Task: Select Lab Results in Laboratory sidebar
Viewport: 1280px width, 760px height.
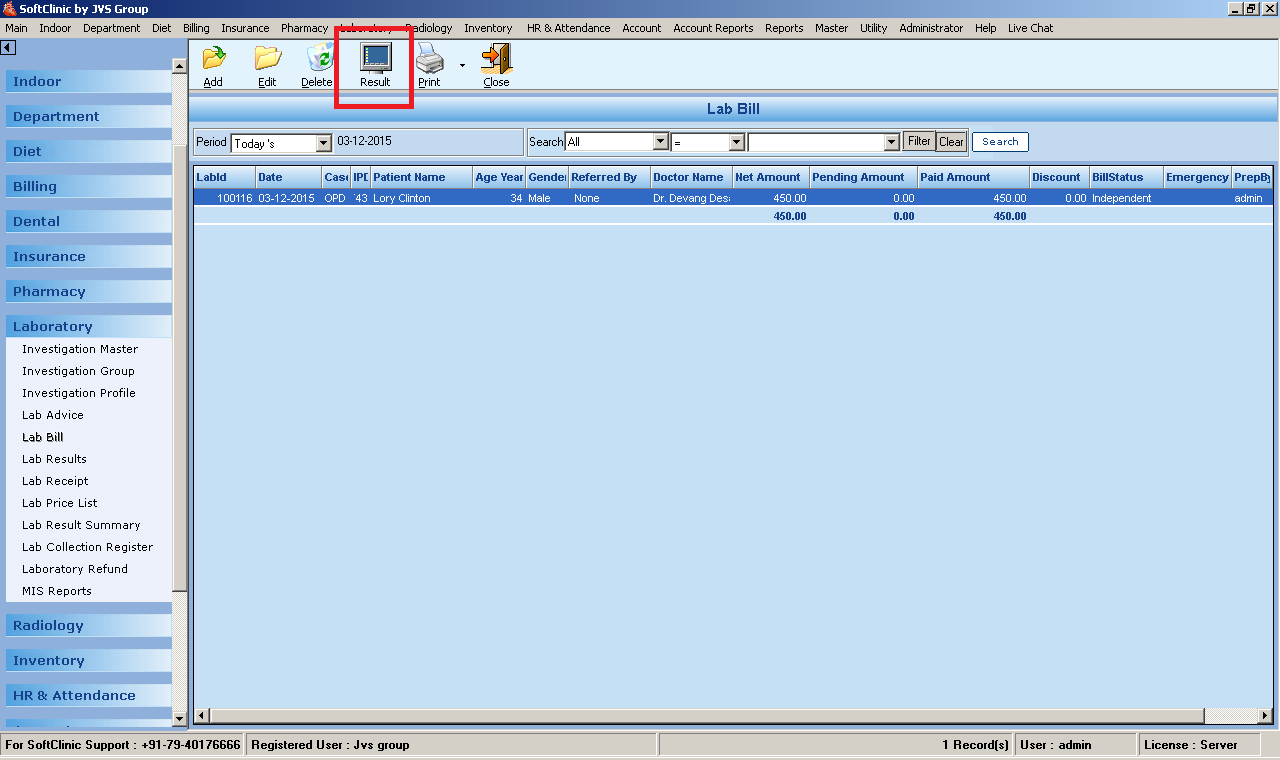Action: [x=54, y=459]
